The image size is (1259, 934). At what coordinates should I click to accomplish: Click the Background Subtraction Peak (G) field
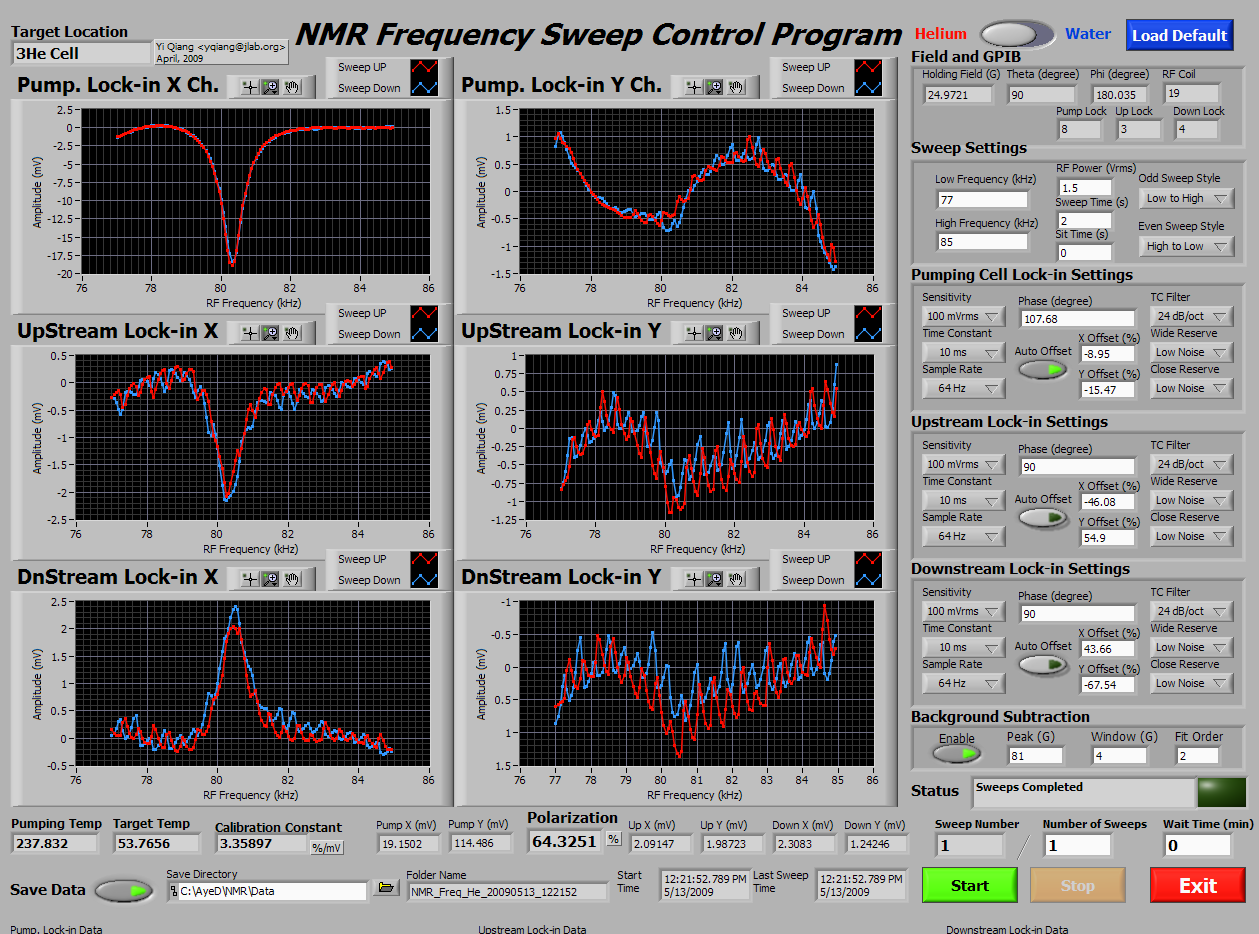point(1036,755)
